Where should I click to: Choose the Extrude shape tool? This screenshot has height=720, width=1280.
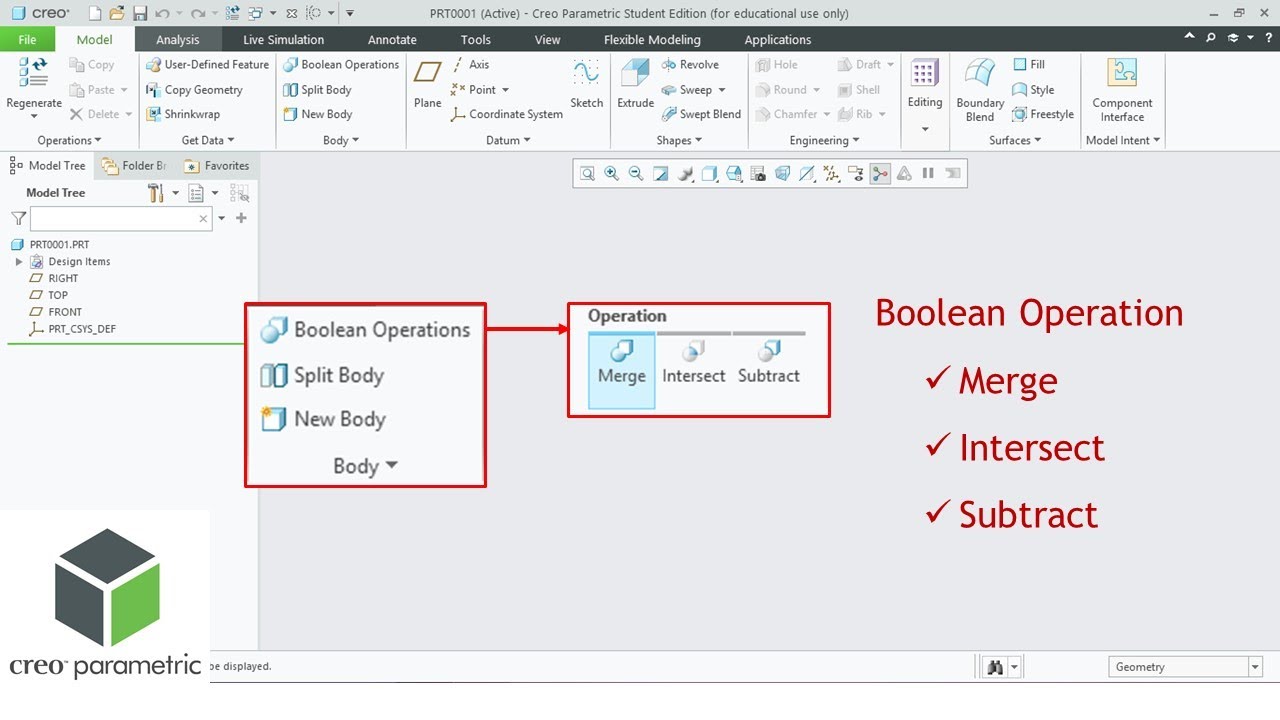click(x=635, y=84)
